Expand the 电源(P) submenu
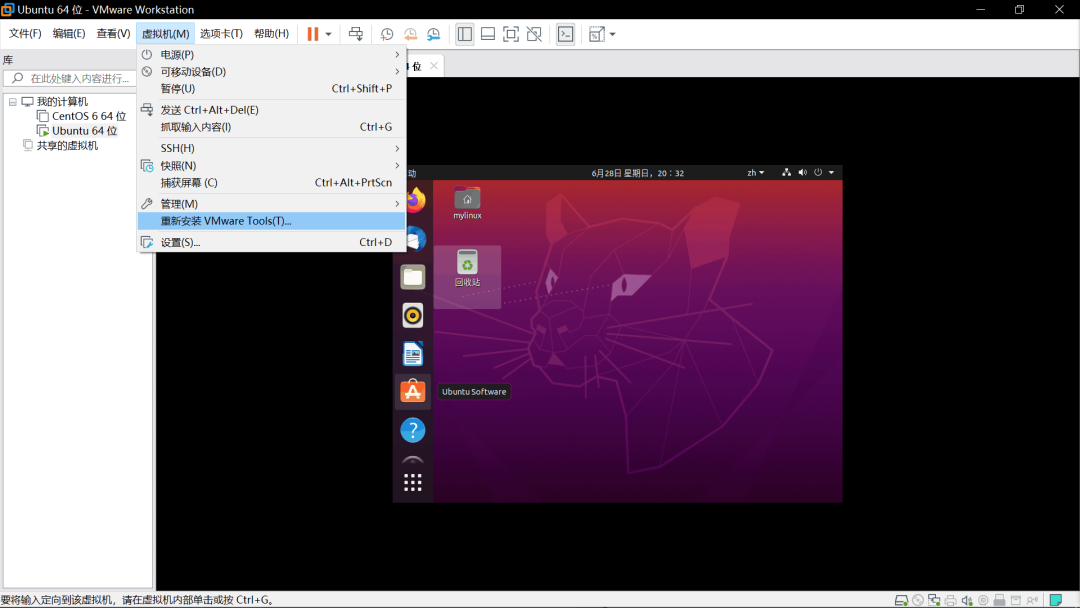Image resolution: width=1080 pixels, height=608 pixels. (271, 54)
